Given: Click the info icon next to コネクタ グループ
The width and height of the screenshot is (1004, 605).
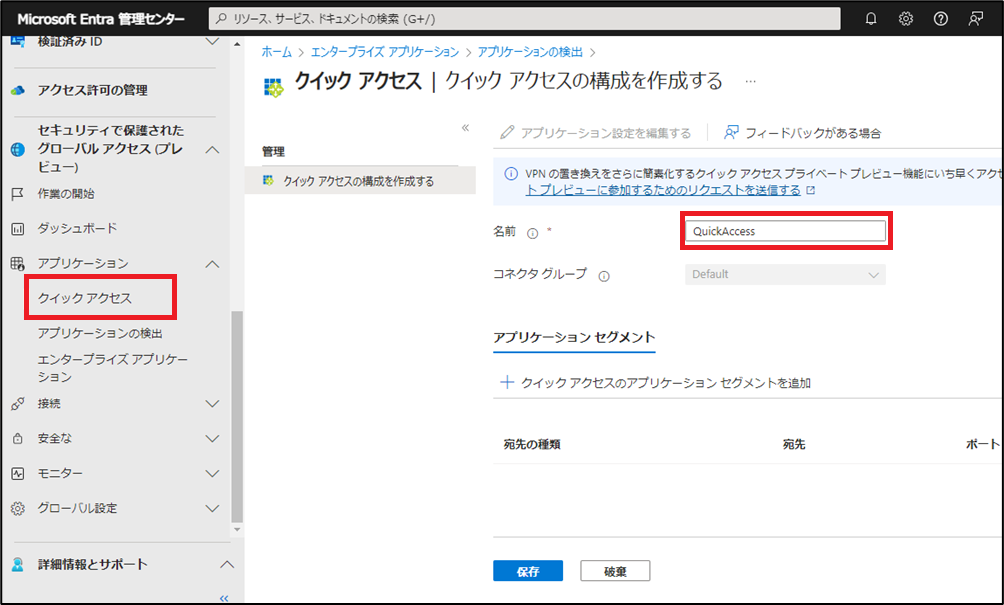Looking at the screenshot, I should 604,276.
